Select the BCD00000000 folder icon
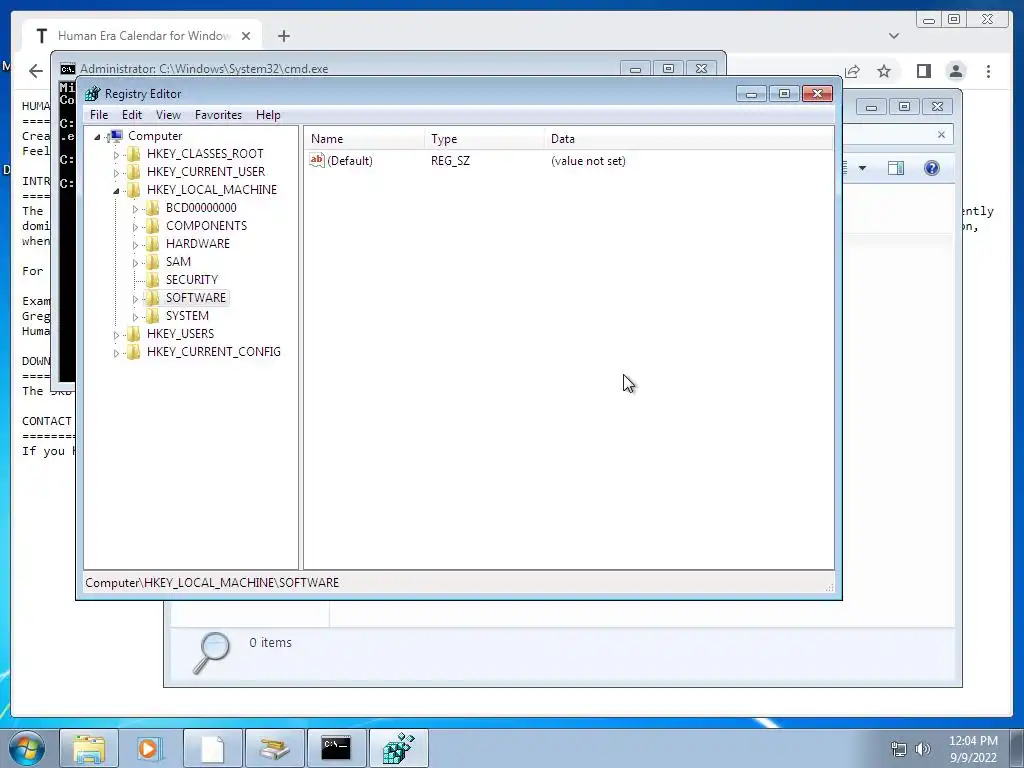This screenshot has width=1024, height=768. (152, 208)
